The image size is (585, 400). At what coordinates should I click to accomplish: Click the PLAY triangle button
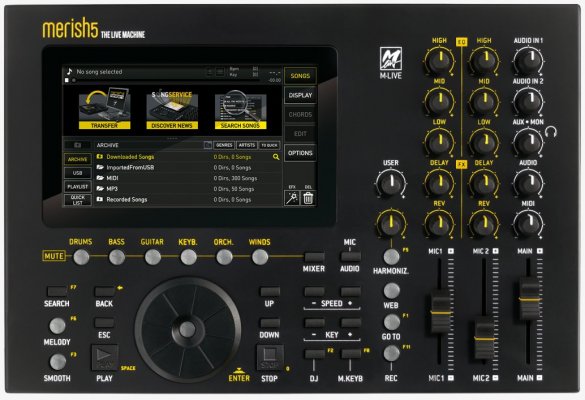[105, 357]
